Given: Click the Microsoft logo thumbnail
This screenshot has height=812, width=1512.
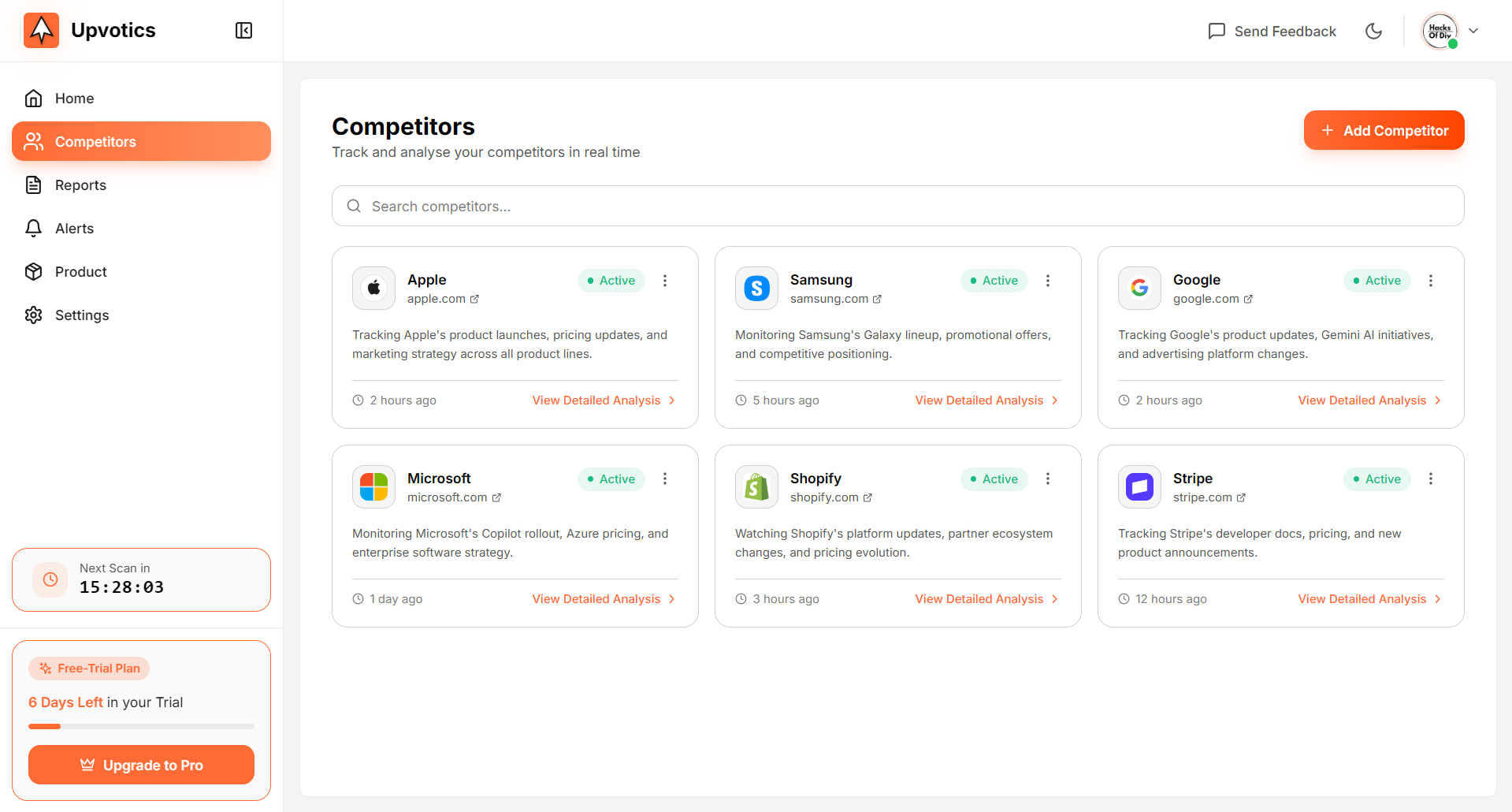Looking at the screenshot, I should coord(373,487).
